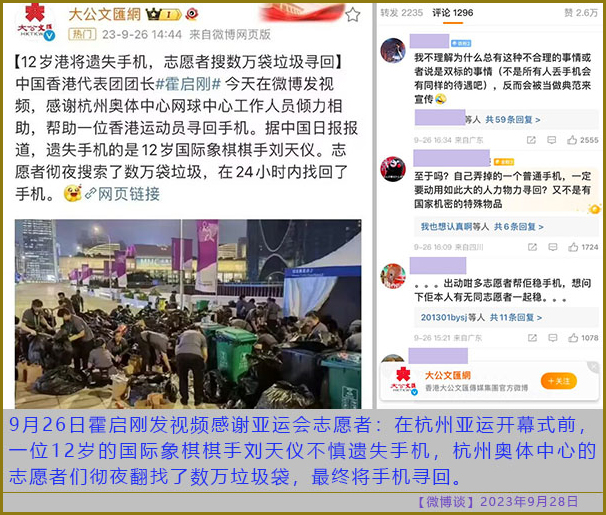The height and width of the screenshot is (515, 606).
Task: Click the share icon on first comment
Action: 531,140
